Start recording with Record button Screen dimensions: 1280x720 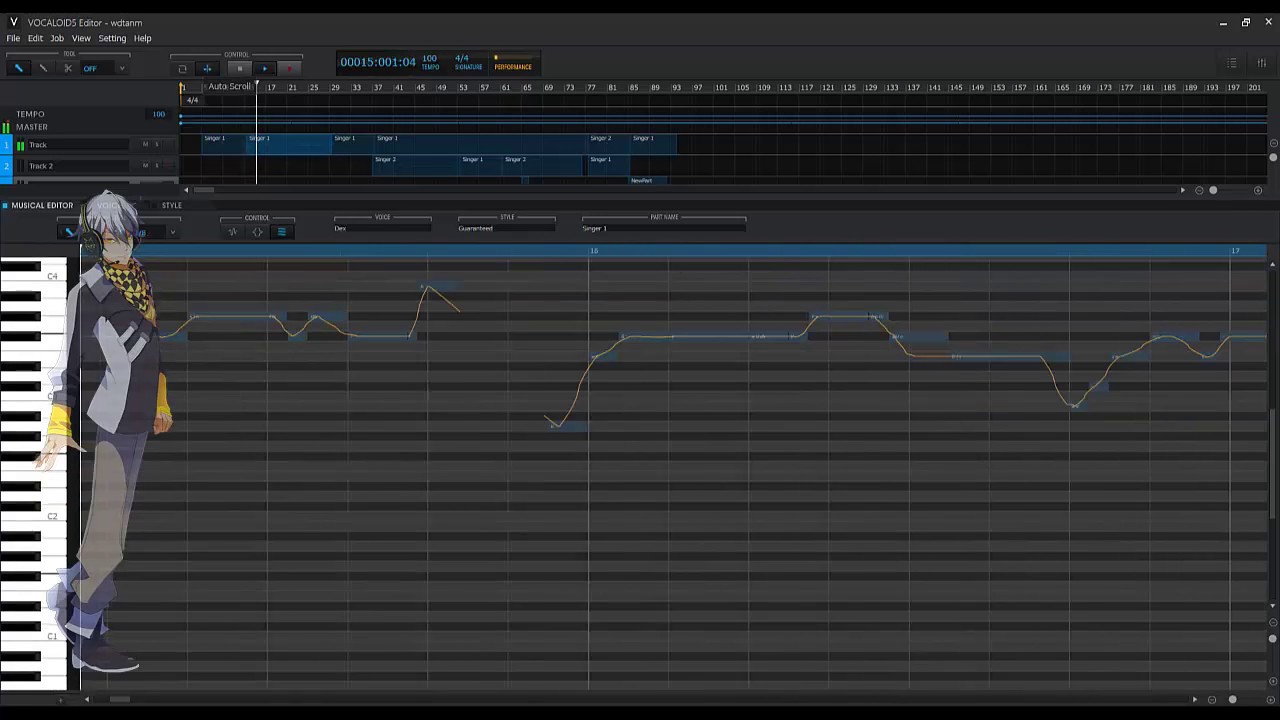[x=289, y=68]
